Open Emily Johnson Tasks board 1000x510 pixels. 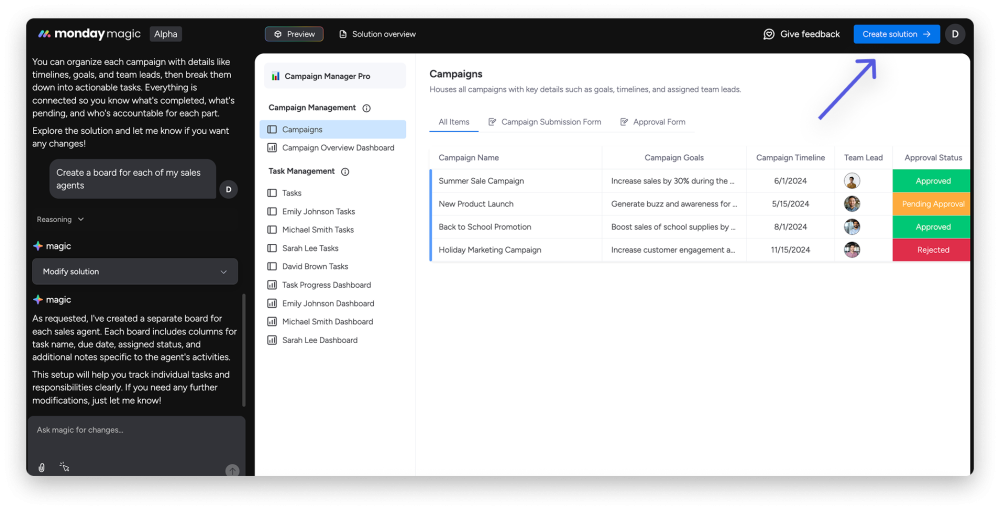tap(319, 211)
